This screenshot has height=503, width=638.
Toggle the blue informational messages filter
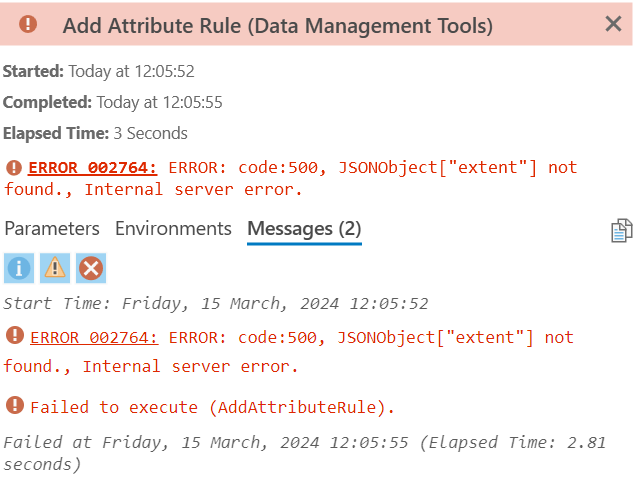pyautogui.click(x=19, y=268)
